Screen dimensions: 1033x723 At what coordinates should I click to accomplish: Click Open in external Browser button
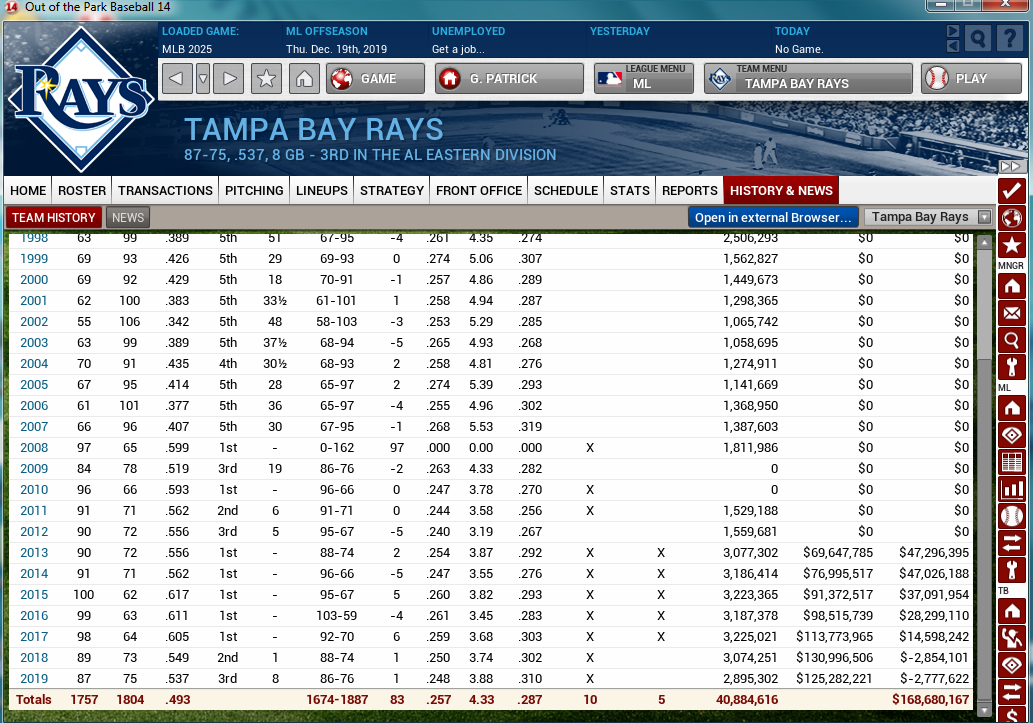pyautogui.click(x=773, y=217)
